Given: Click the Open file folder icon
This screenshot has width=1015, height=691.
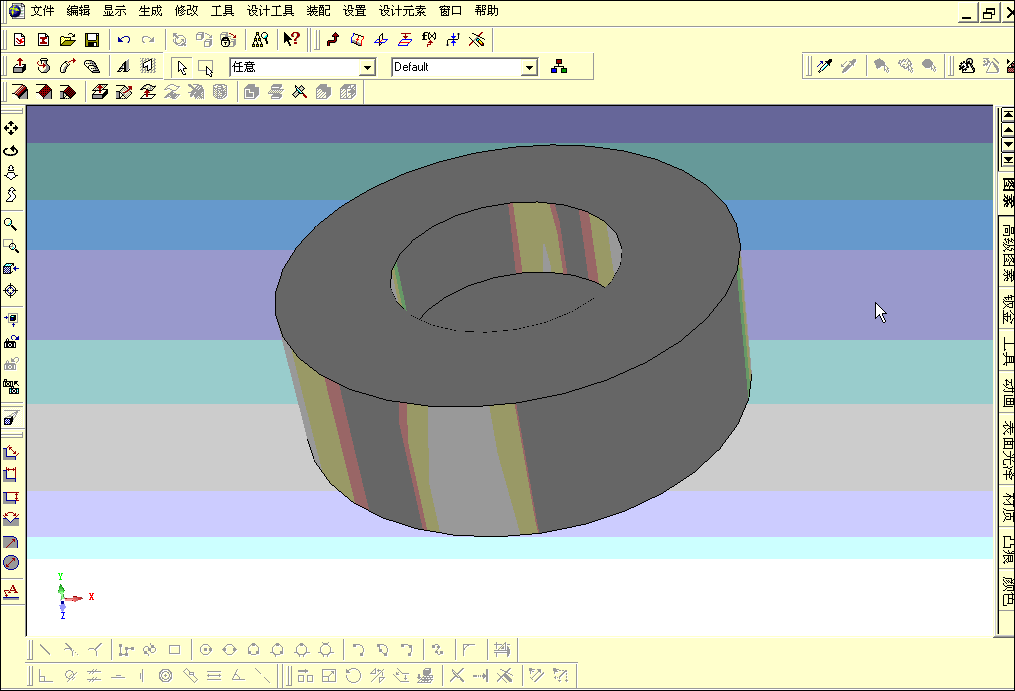Looking at the screenshot, I should pyautogui.click(x=67, y=40).
